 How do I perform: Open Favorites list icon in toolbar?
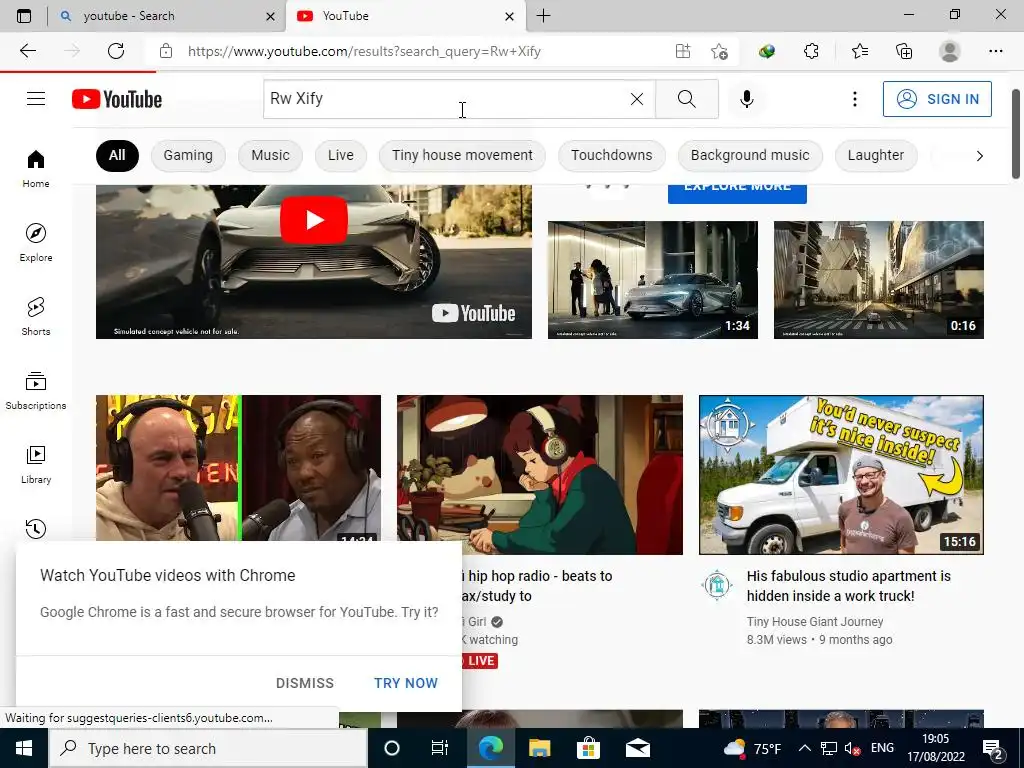click(x=859, y=51)
